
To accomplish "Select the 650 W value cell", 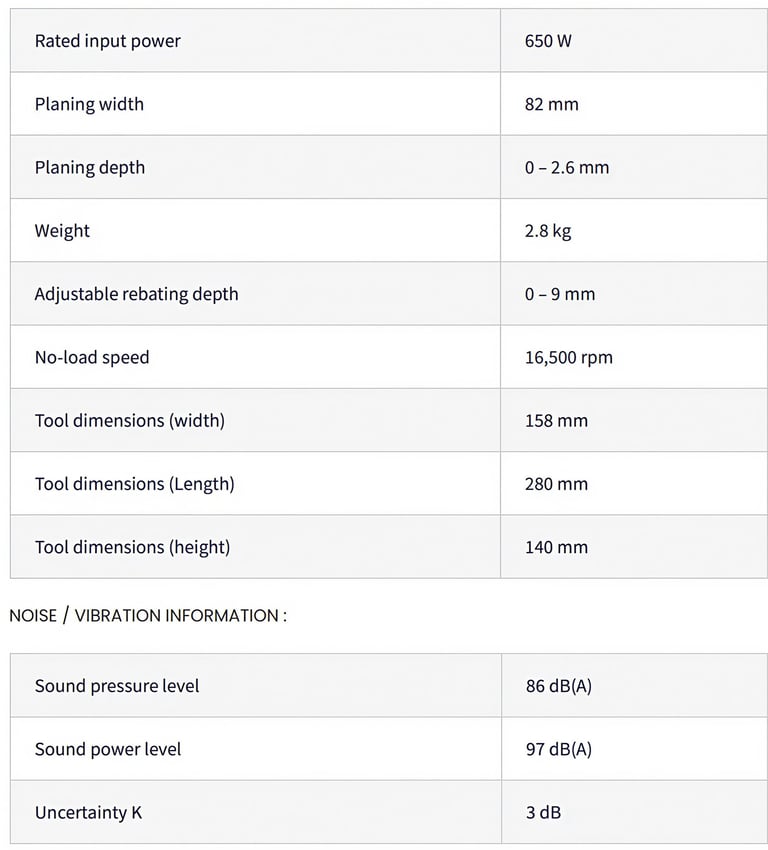I will point(548,41).
